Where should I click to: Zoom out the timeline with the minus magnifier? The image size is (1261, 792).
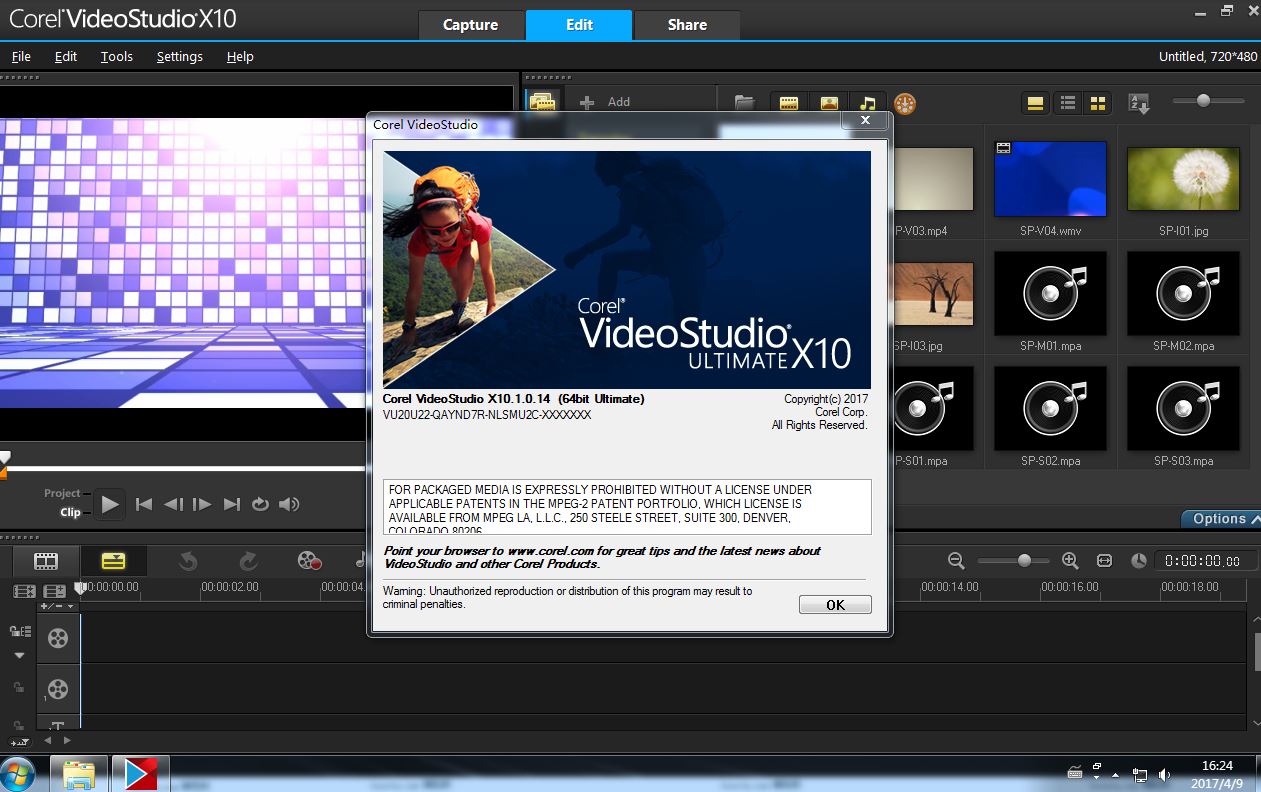coord(956,561)
